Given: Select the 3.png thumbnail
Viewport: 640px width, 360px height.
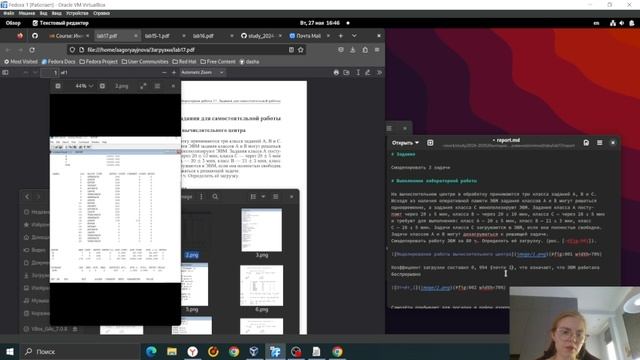Looking at the screenshot, I should [262, 230].
